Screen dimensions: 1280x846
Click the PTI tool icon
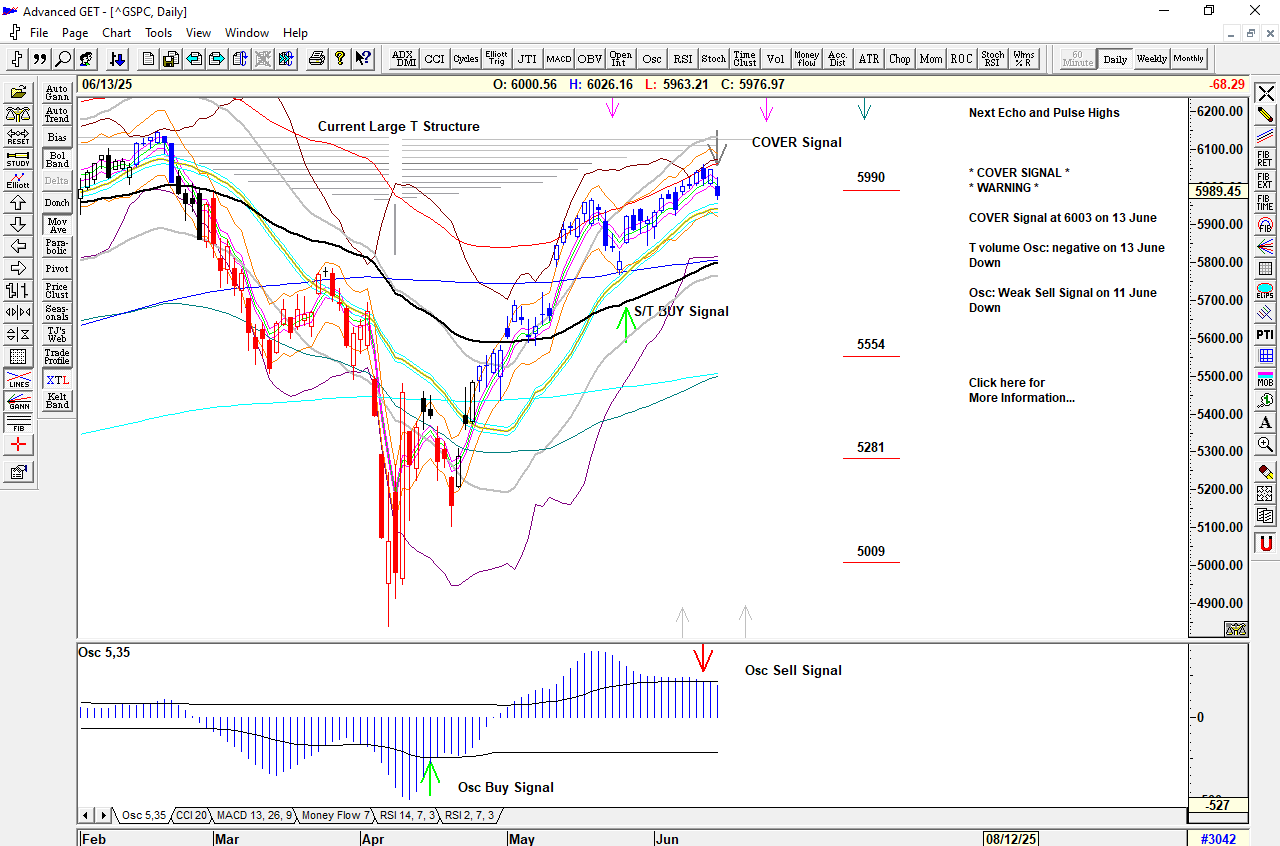(1266, 334)
